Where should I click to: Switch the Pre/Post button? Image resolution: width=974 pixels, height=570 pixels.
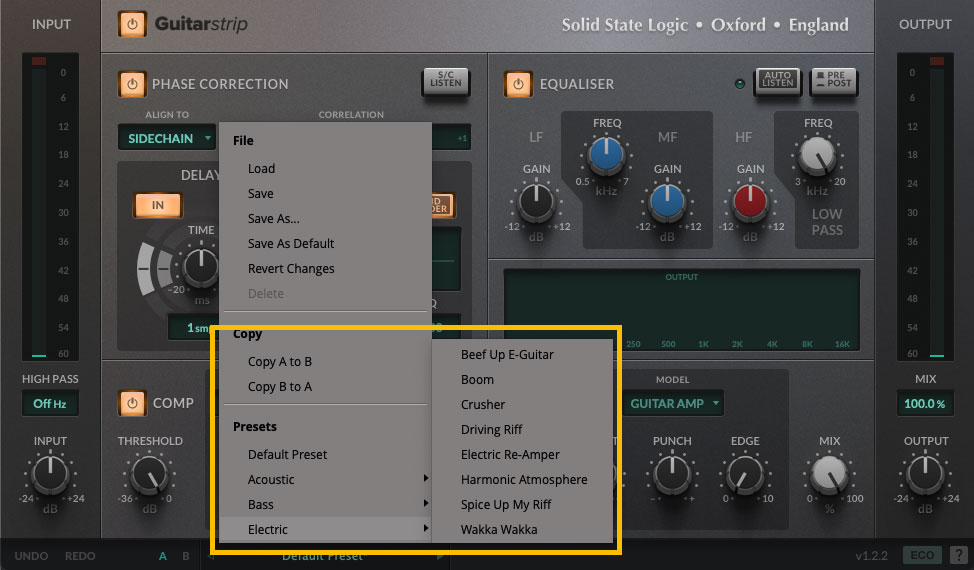(x=834, y=81)
